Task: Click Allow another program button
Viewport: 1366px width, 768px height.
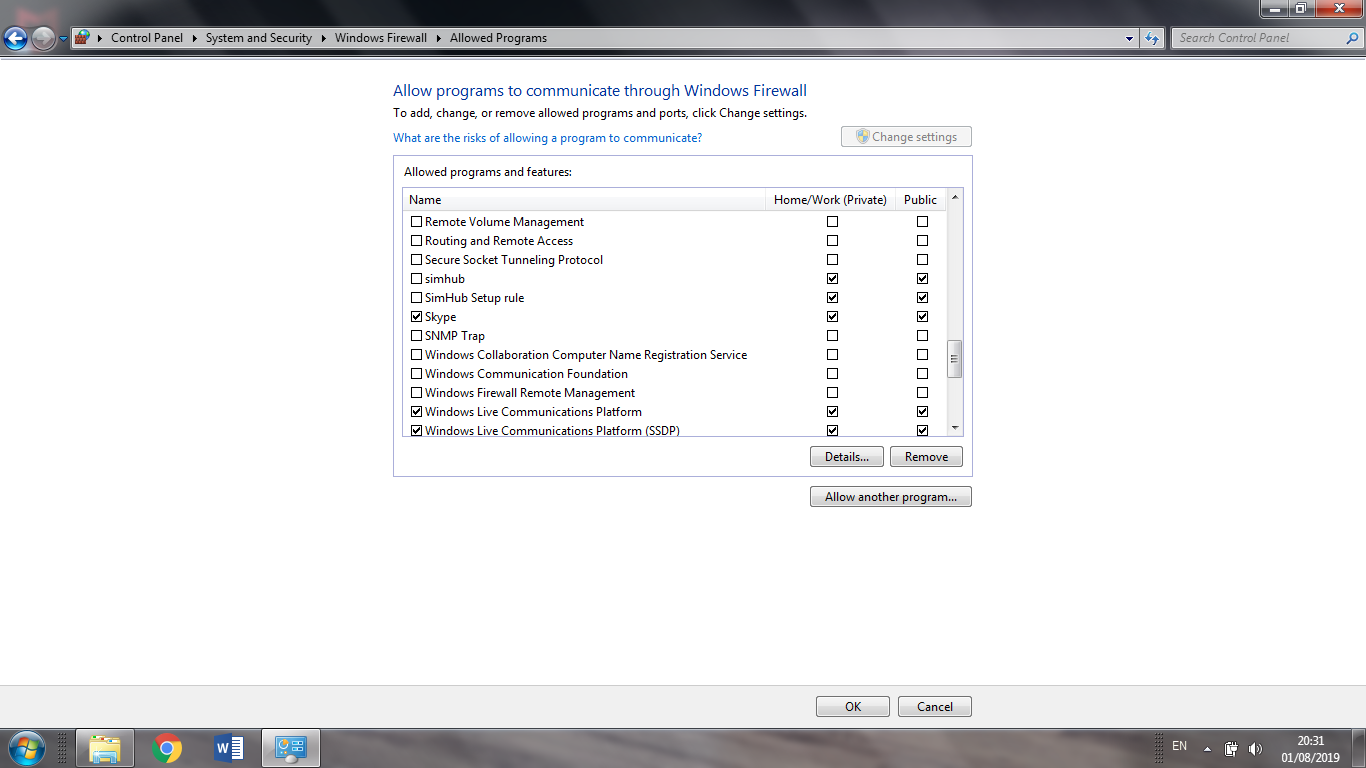Action: [891, 497]
